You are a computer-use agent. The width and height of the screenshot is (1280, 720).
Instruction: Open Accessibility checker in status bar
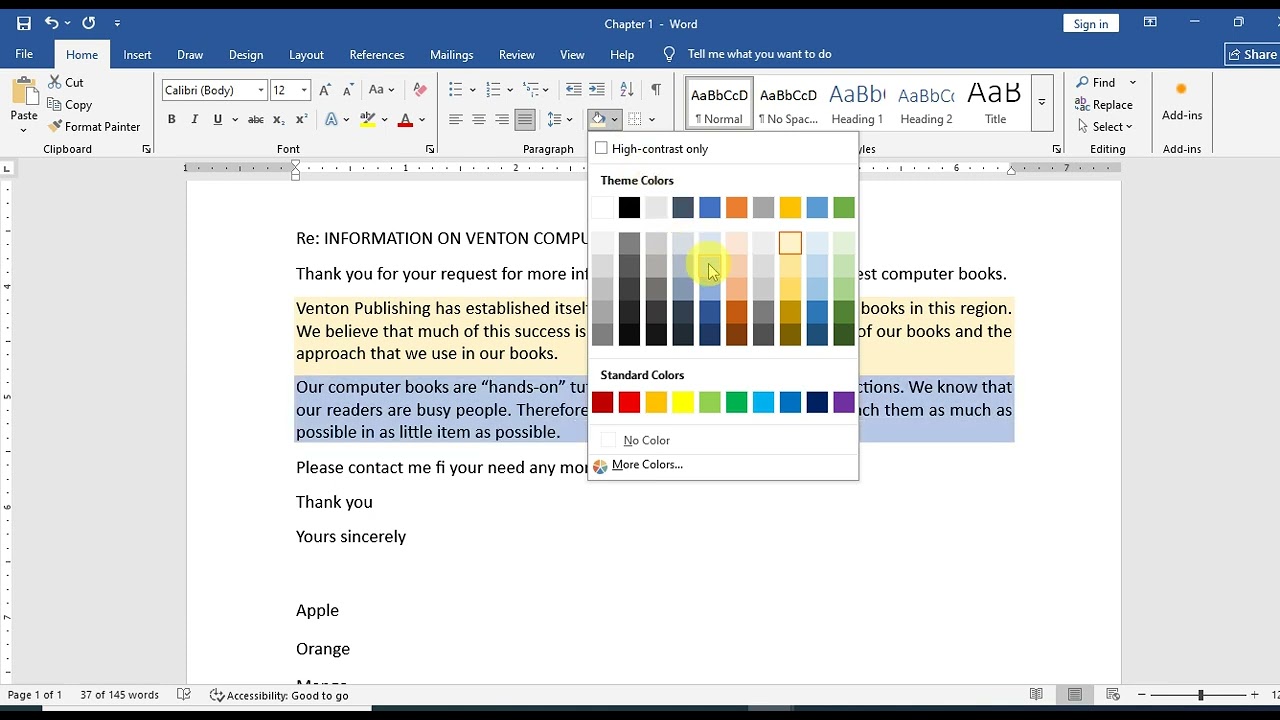point(279,695)
